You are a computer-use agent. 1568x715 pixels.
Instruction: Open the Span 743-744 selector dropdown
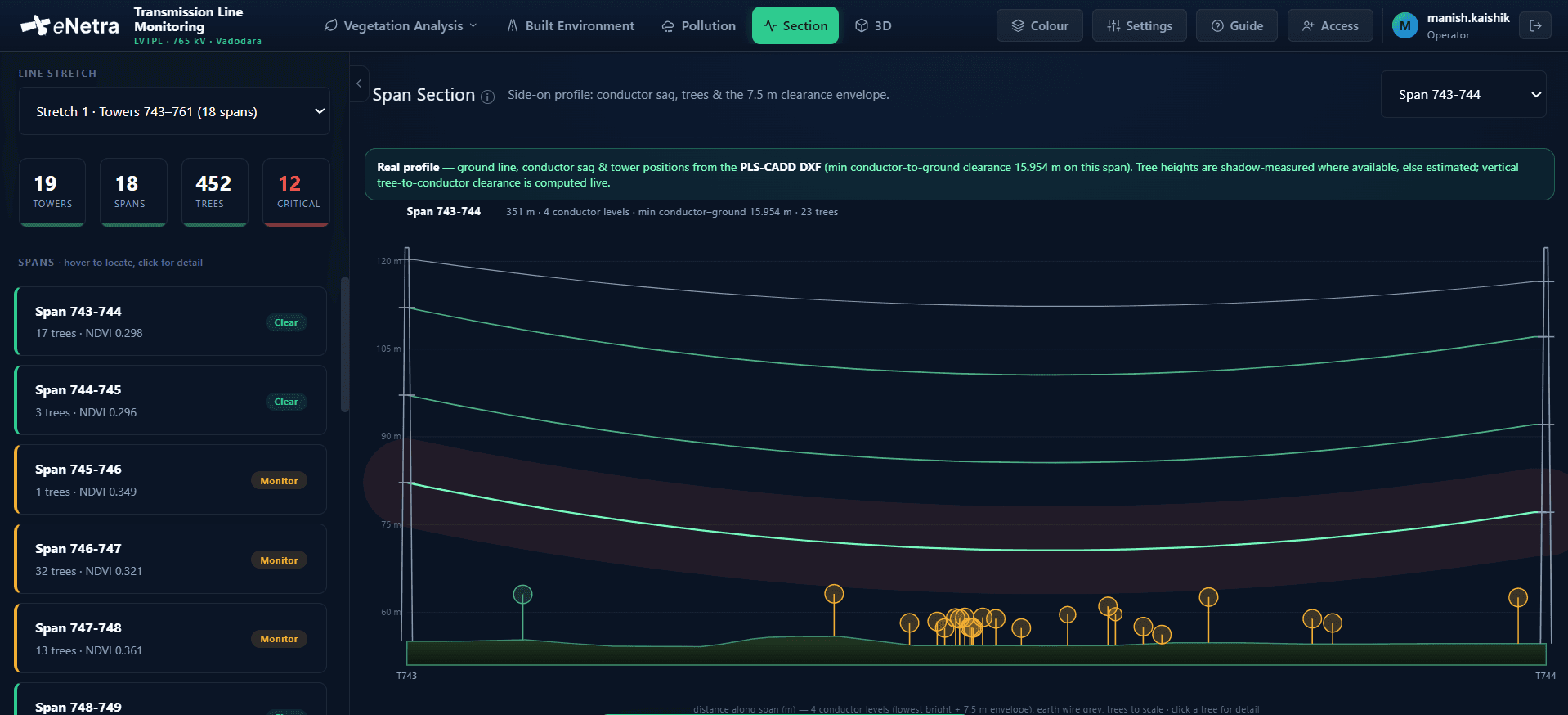[x=1463, y=94]
